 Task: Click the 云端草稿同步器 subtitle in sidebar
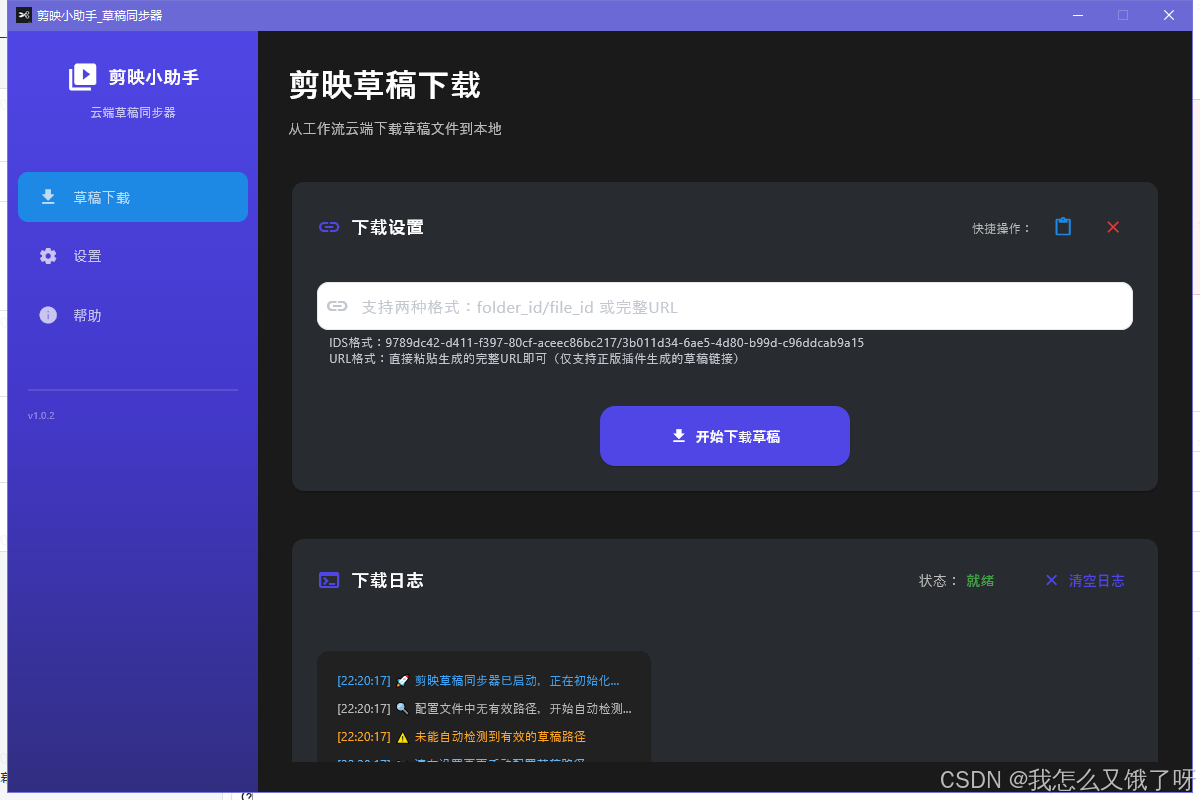(133, 113)
